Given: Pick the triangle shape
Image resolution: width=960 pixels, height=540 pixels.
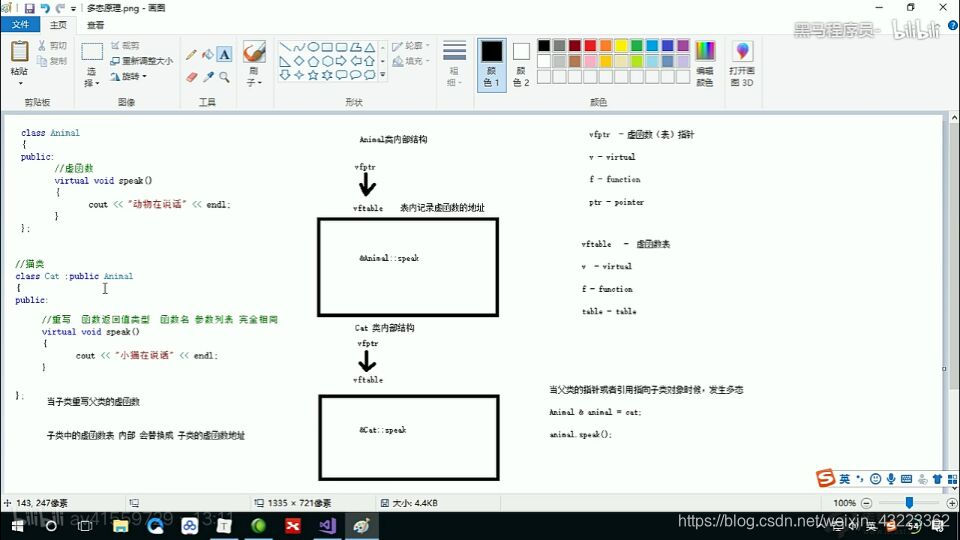Looking at the screenshot, I should point(370,47).
